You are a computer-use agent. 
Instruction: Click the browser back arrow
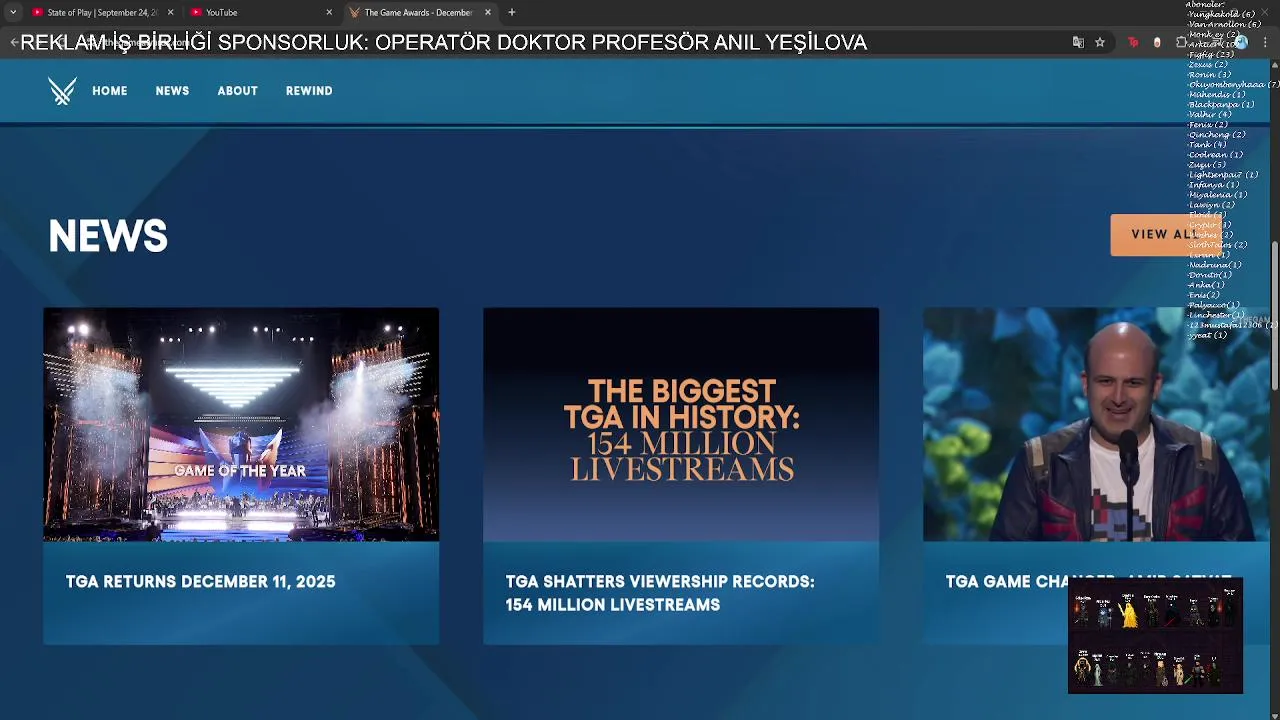[x=13, y=42]
